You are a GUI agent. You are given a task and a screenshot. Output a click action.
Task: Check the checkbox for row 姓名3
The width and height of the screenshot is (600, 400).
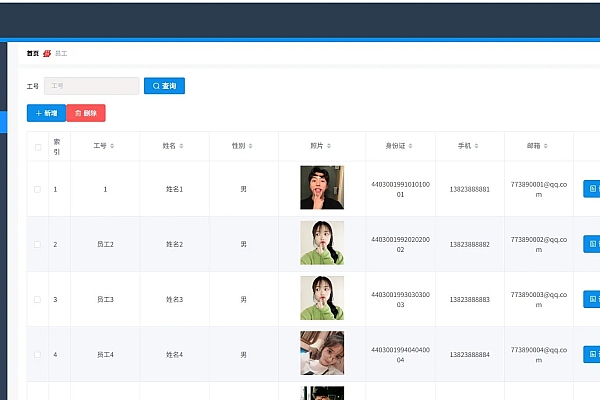pyautogui.click(x=38, y=299)
